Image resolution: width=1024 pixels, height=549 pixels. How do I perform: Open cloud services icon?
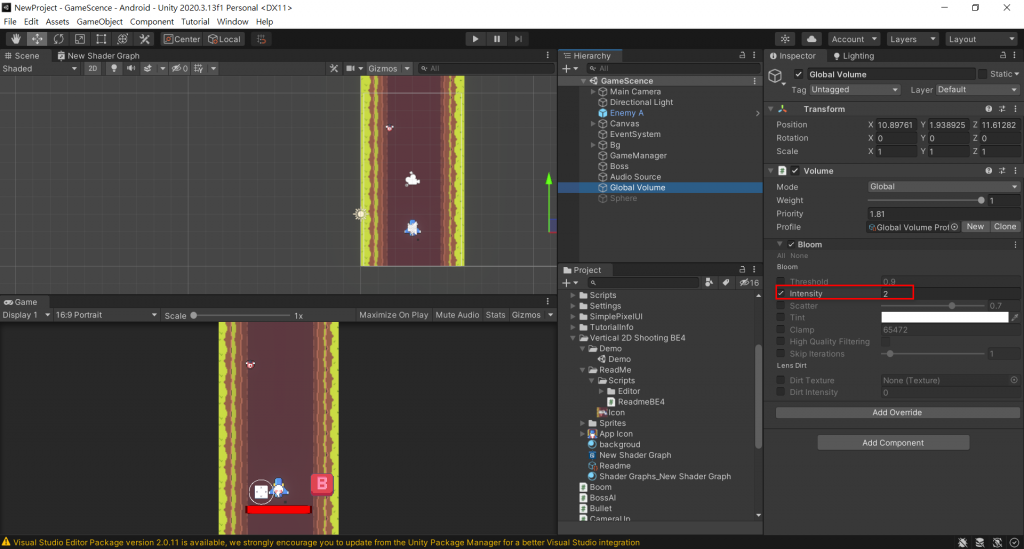click(x=811, y=39)
